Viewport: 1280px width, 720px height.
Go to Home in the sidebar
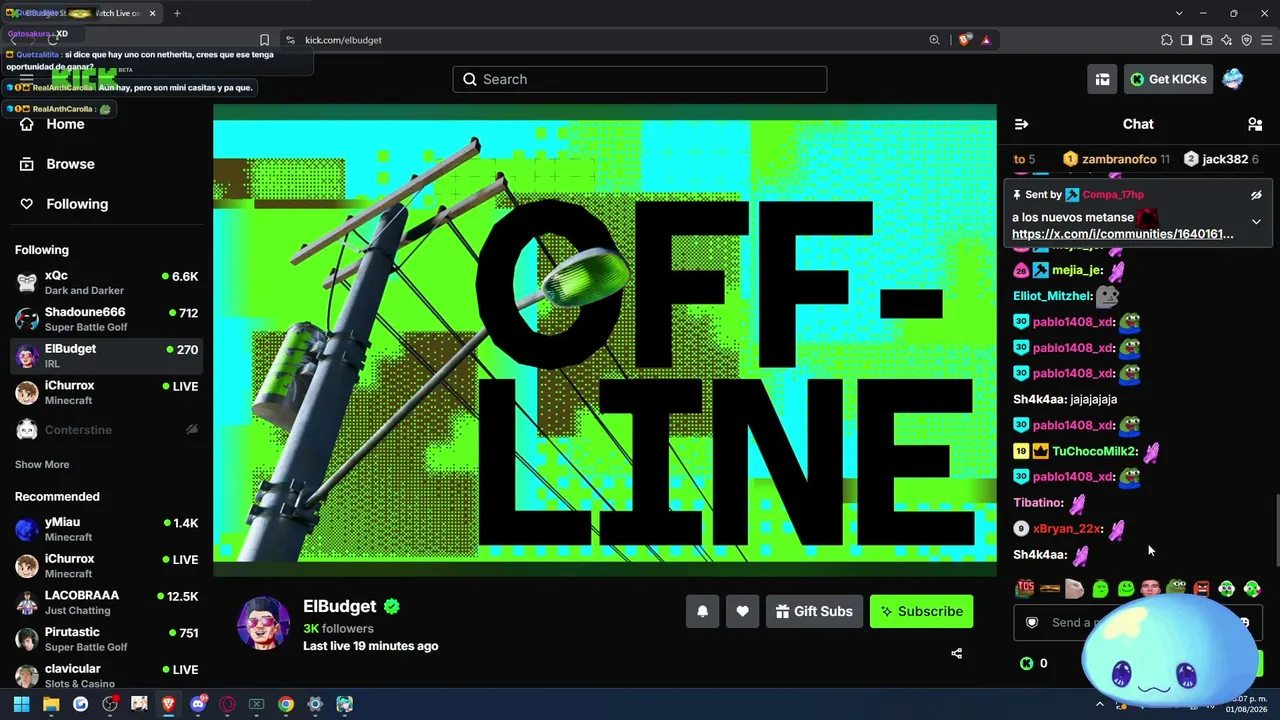point(65,124)
